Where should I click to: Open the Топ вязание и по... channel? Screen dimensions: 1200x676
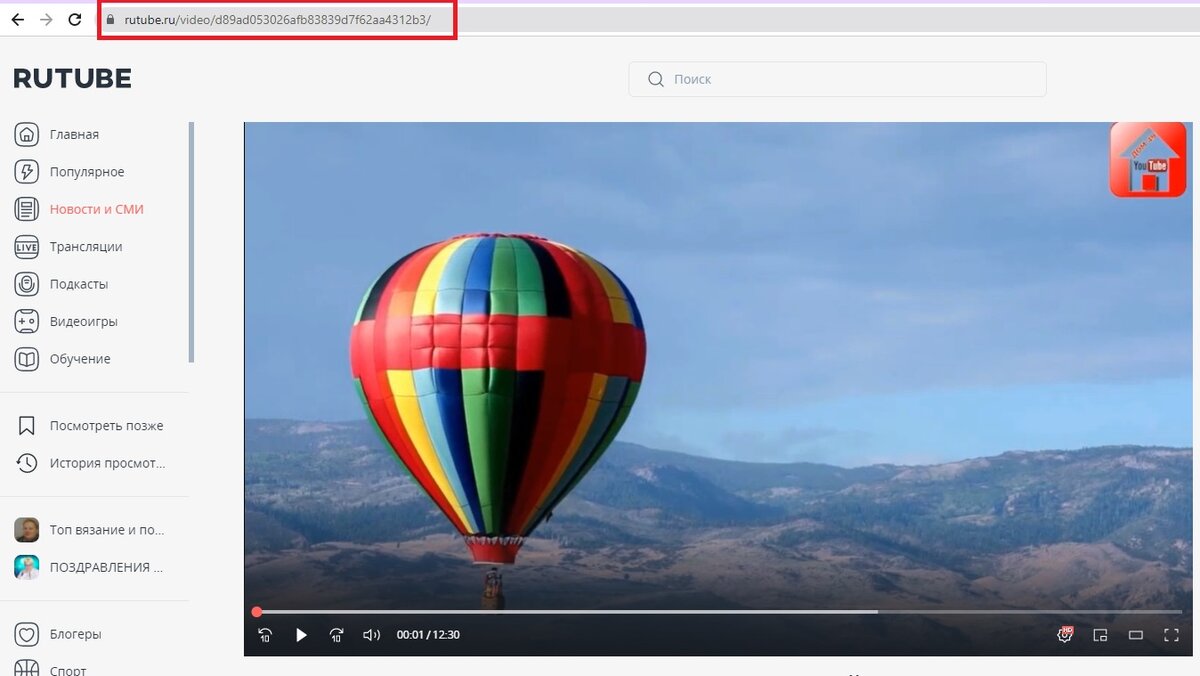(x=107, y=530)
